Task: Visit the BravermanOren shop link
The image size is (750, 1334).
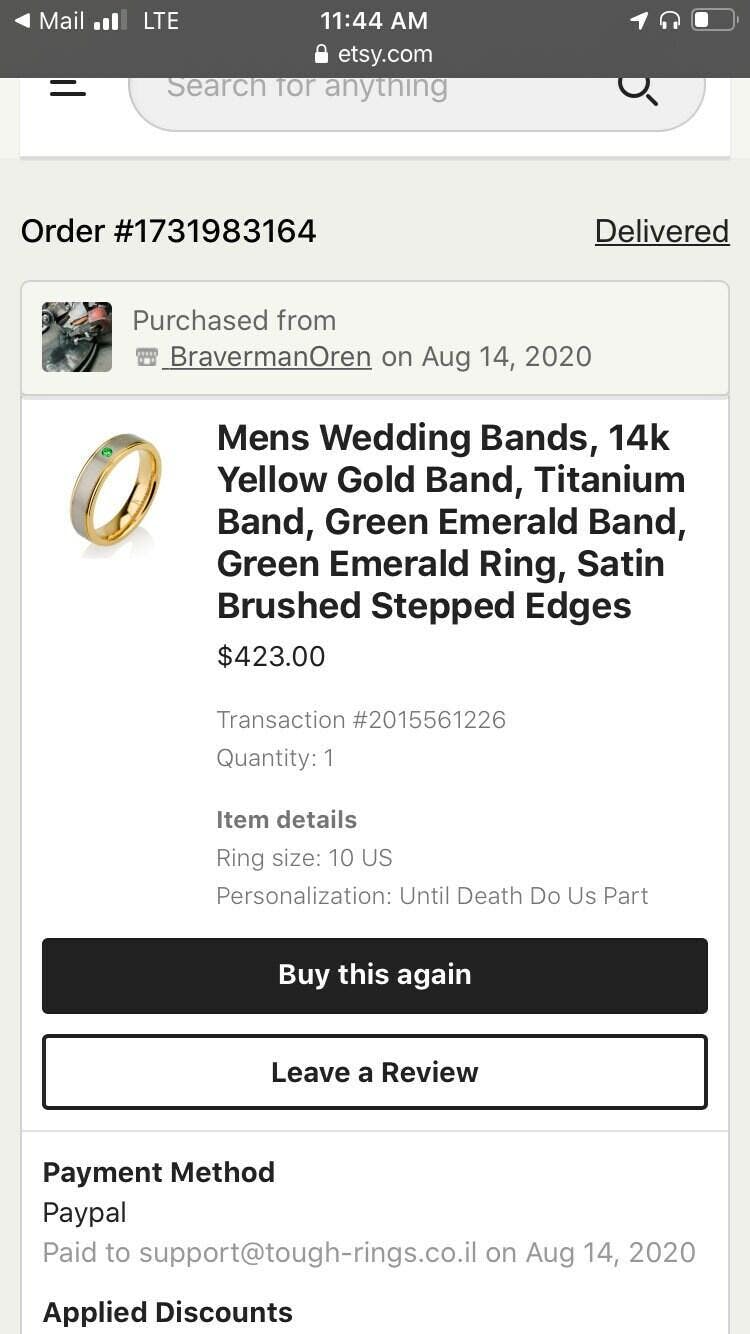Action: 270,357
